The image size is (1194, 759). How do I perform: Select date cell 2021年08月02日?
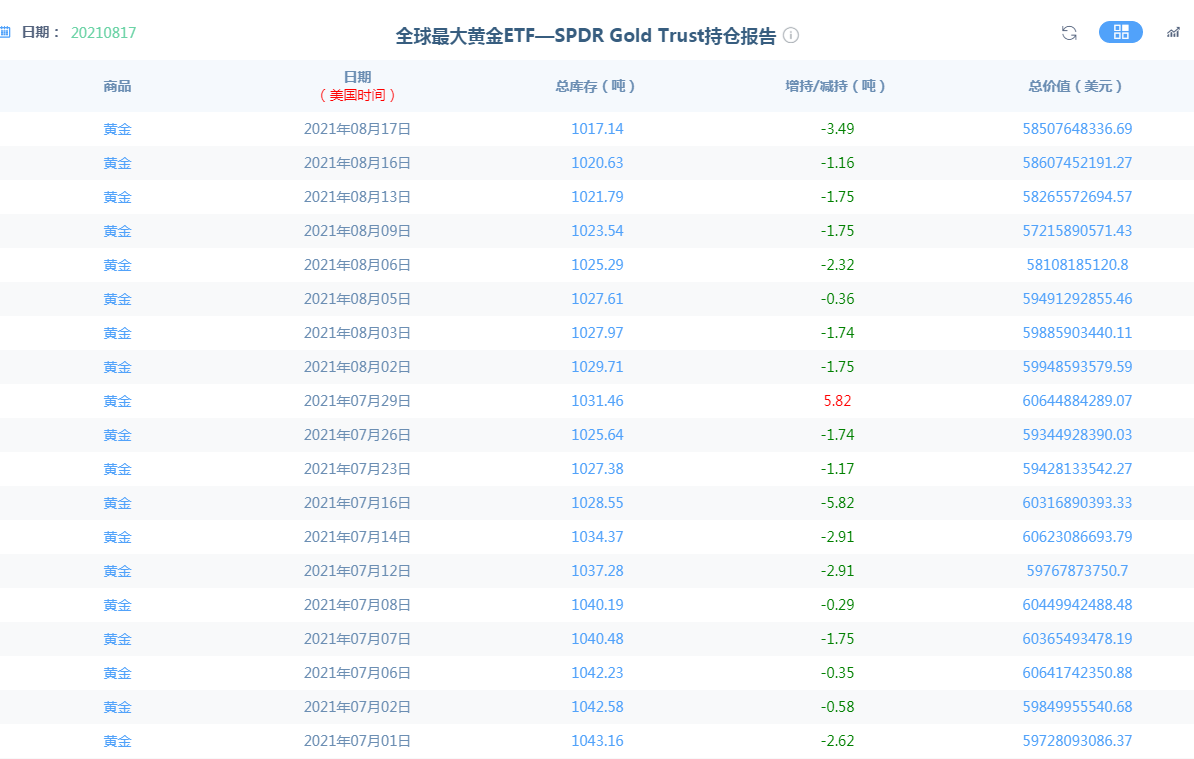click(x=357, y=367)
